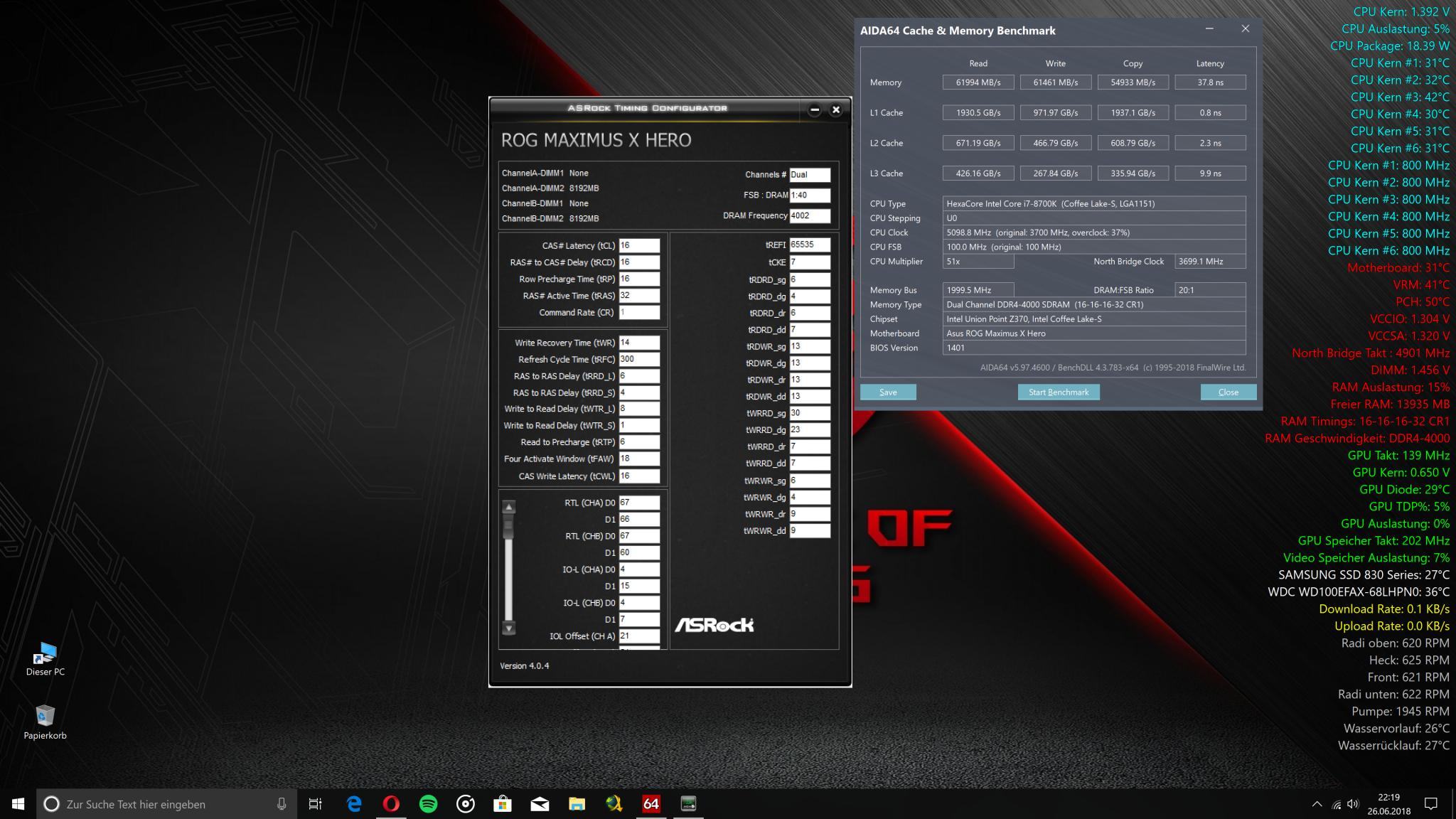This screenshot has width=1456, height=819.
Task: Click the Channels # field showing Dual
Action: click(x=810, y=174)
